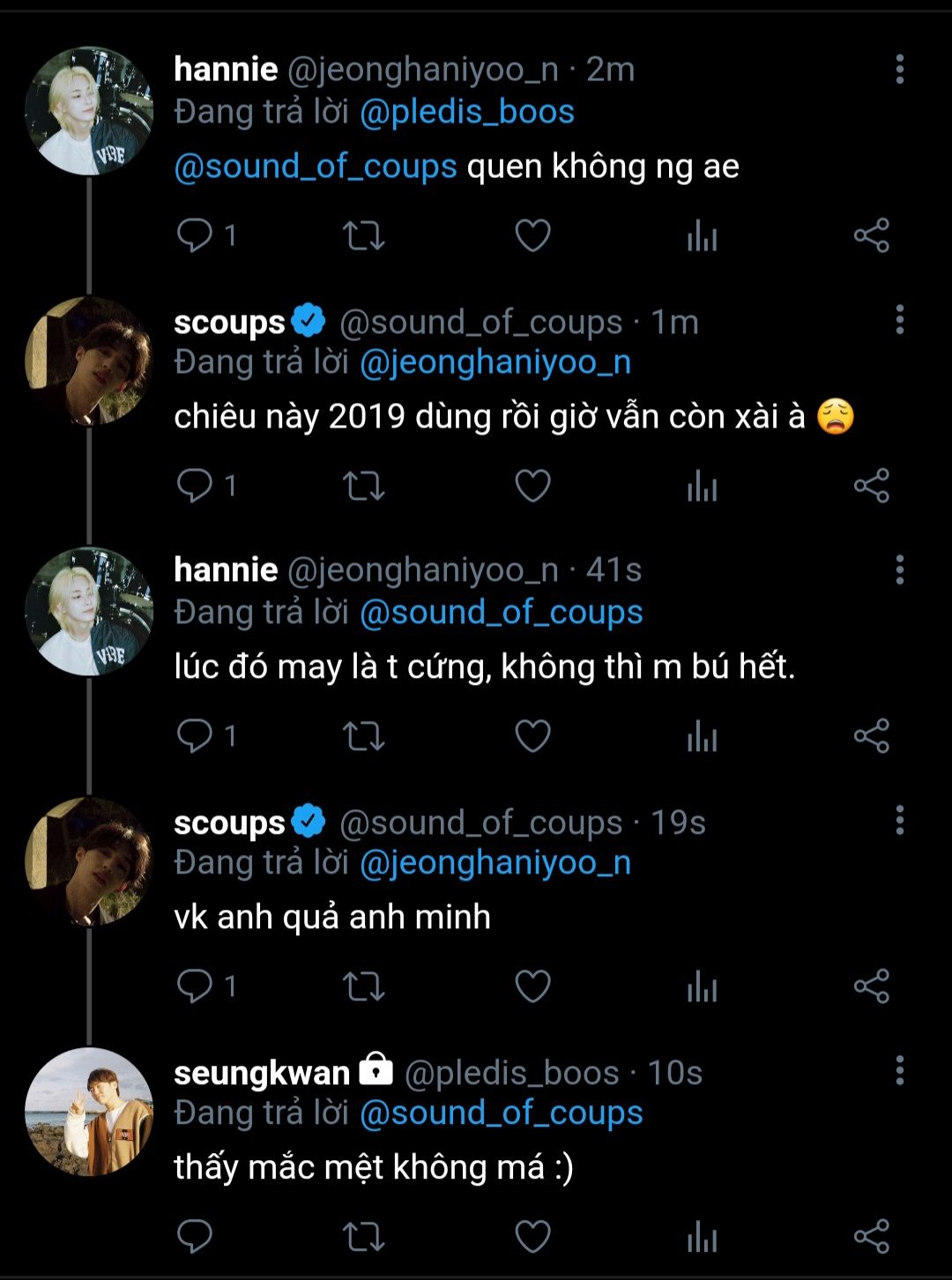Open the @jeonghaniyoo_n link in scoups' 1m reply
The height and width of the screenshot is (1280, 952).
(495, 362)
